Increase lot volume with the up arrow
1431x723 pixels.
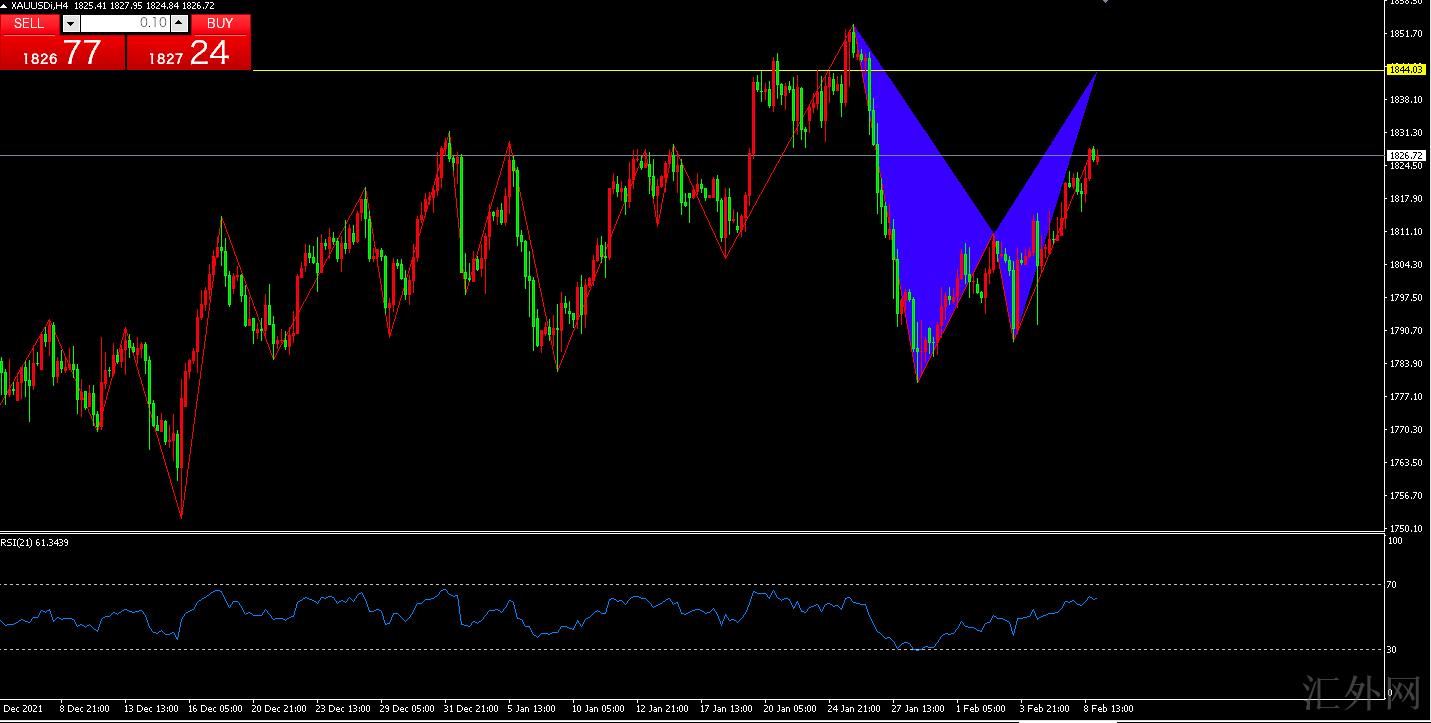tap(178, 23)
